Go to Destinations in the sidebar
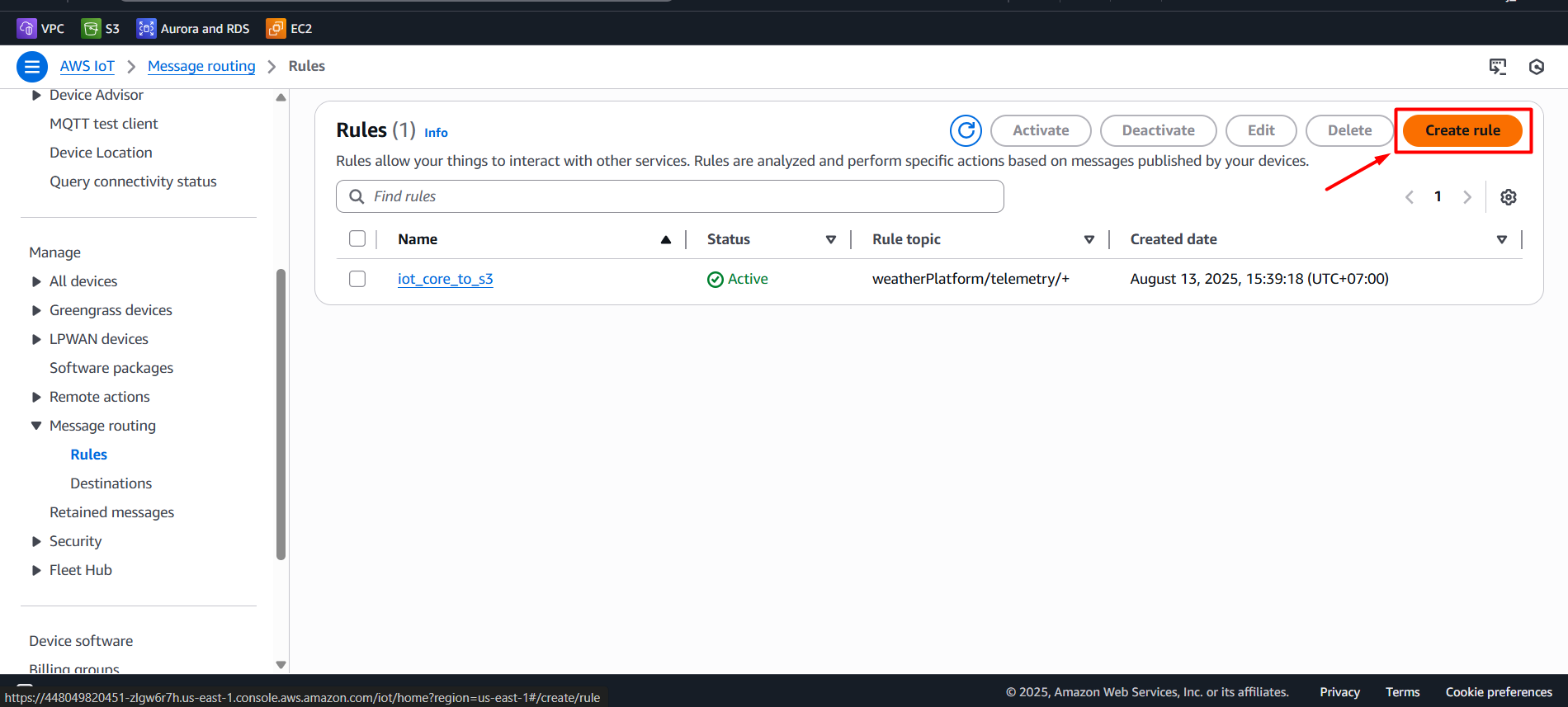 [111, 483]
